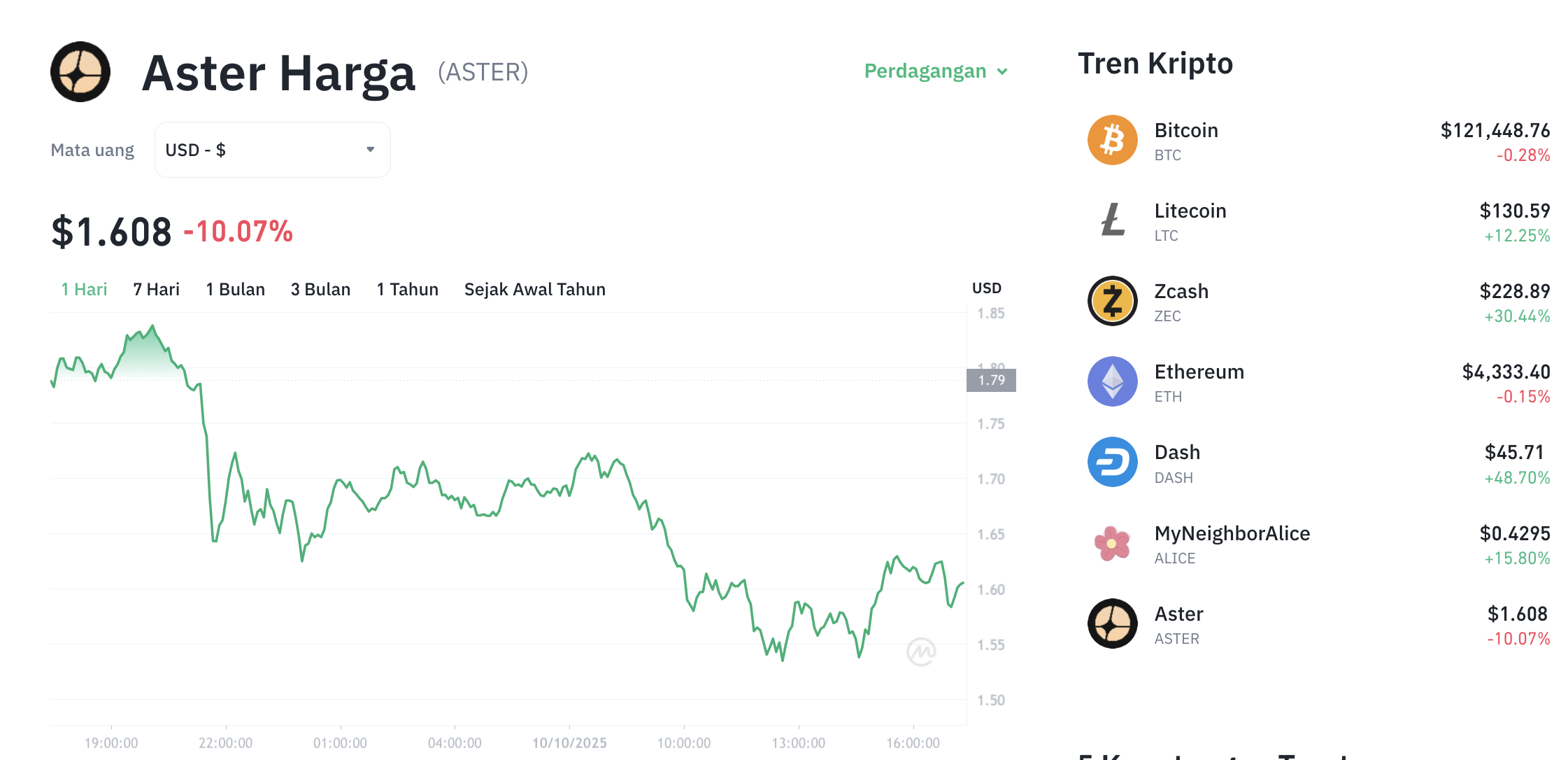Switch to the 7 Hari tab
Image resolution: width=1568 pixels, height=760 pixels.
[156, 290]
